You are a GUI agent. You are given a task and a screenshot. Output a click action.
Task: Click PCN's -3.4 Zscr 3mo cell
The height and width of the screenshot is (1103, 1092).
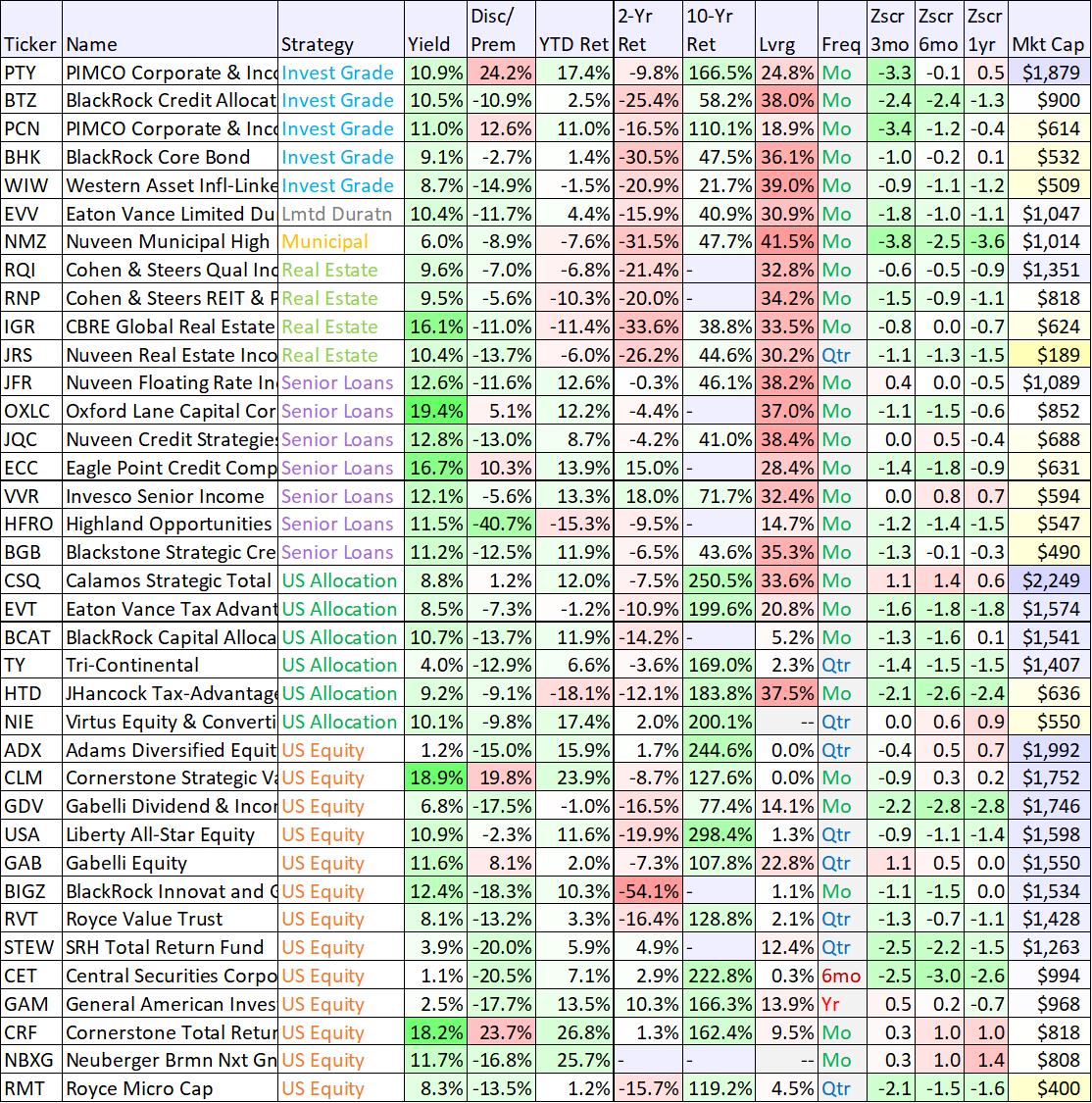pyautogui.click(x=889, y=128)
